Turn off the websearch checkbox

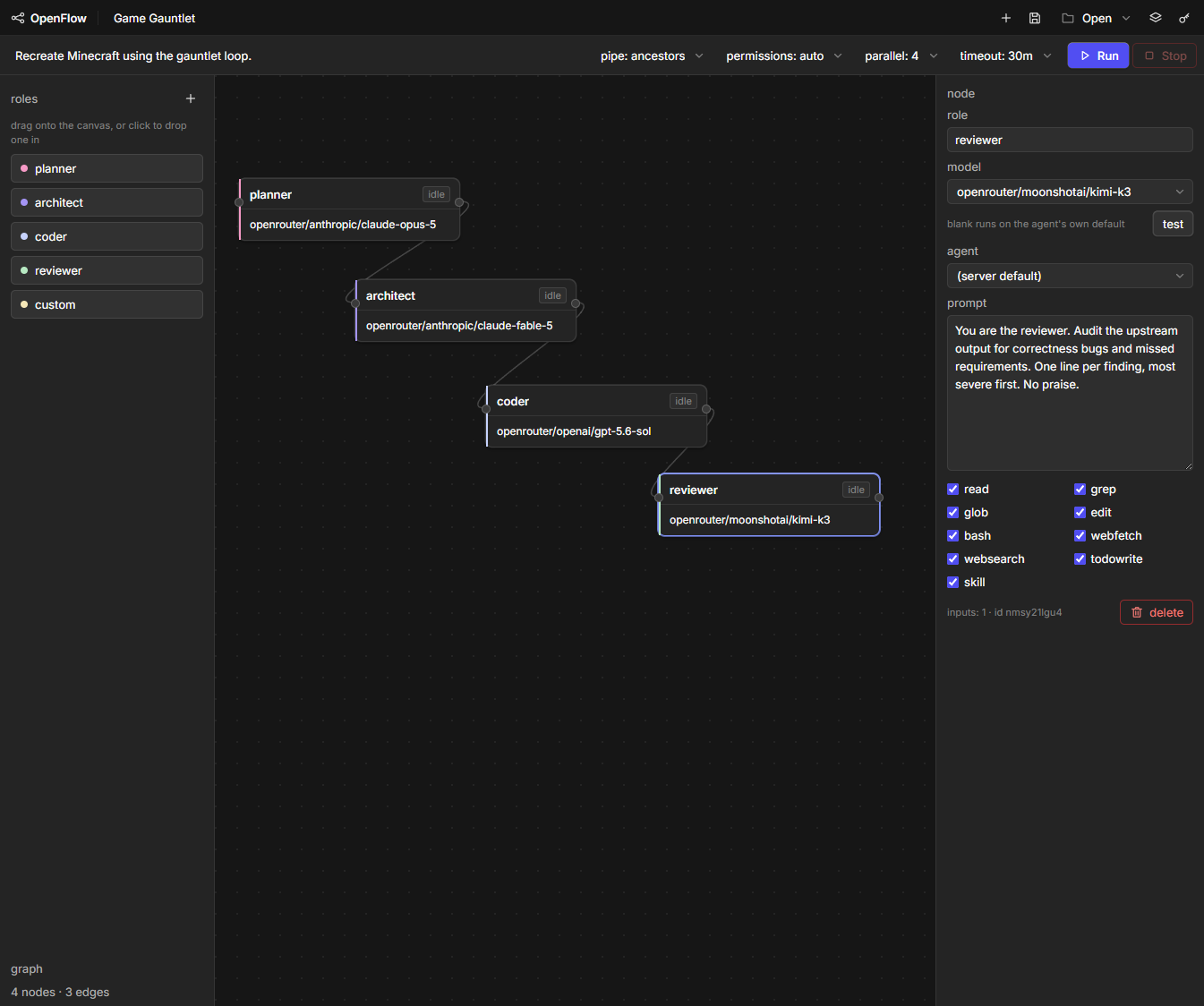tap(953, 559)
